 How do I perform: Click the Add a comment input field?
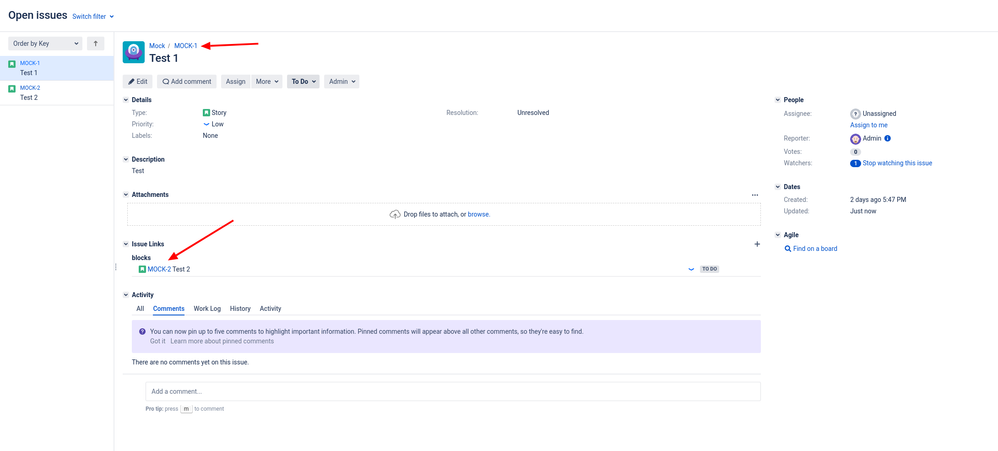tap(453, 391)
